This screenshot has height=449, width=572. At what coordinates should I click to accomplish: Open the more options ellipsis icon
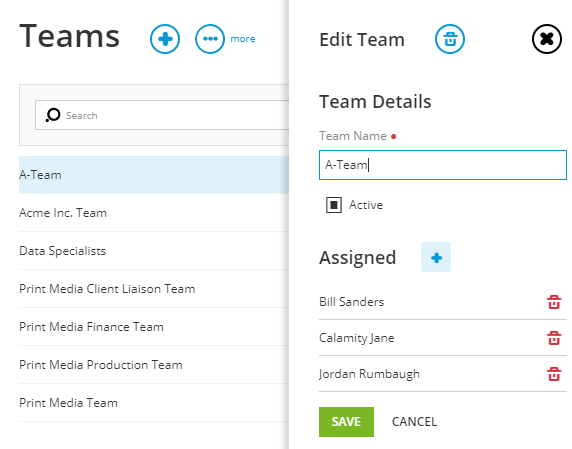coord(210,39)
